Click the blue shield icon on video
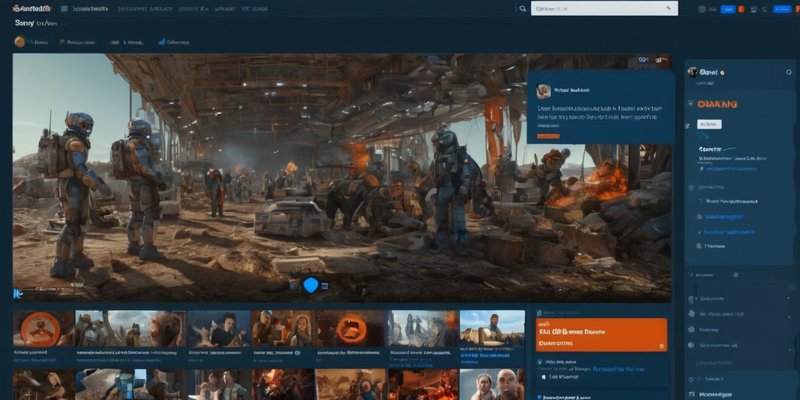Viewport: 800px width, 400px height. [x=311, y=285]
